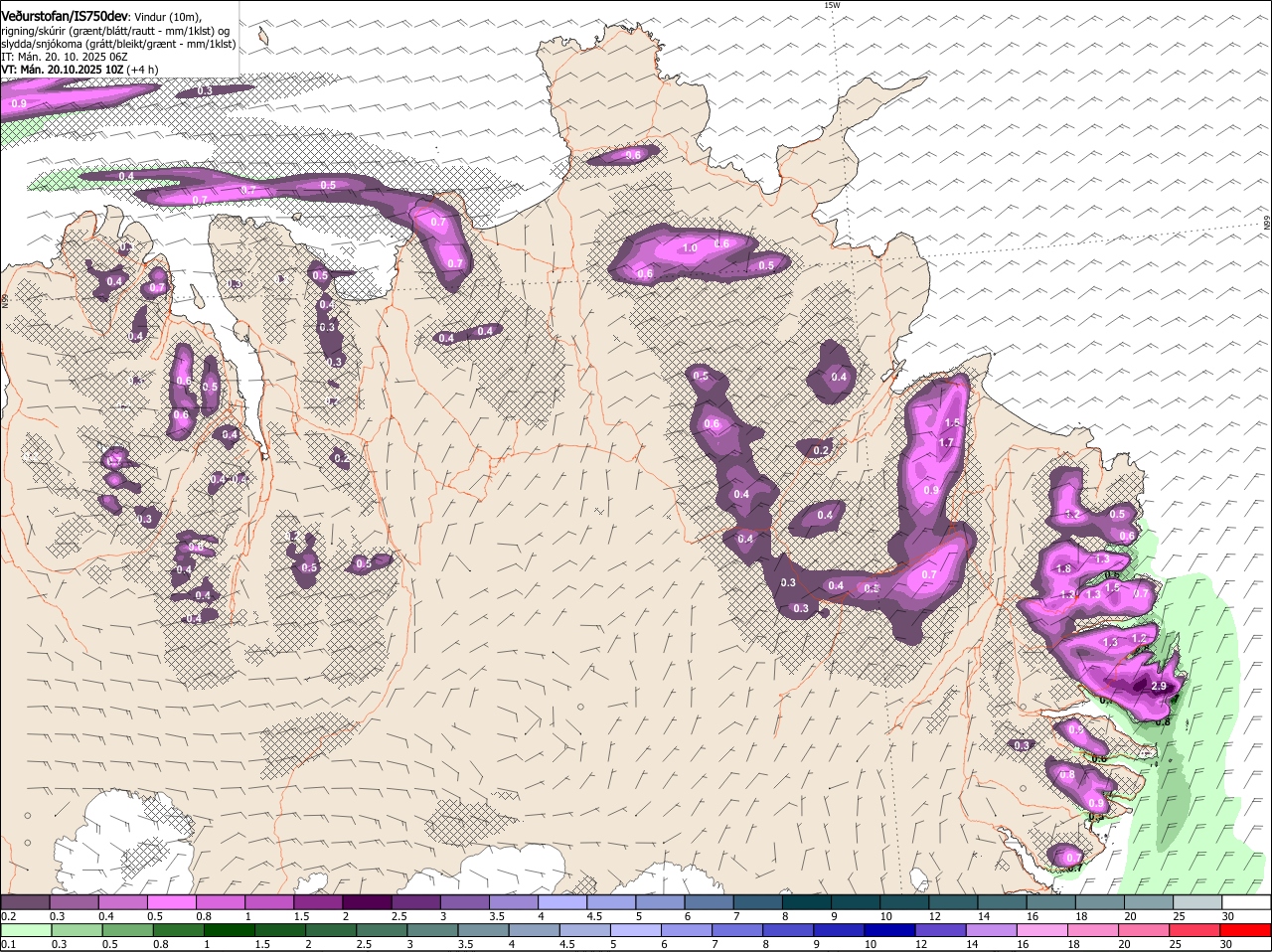Click the 1.0 precipitation label on map
This screenshot has width=1272, height=952.
[690, 248]
